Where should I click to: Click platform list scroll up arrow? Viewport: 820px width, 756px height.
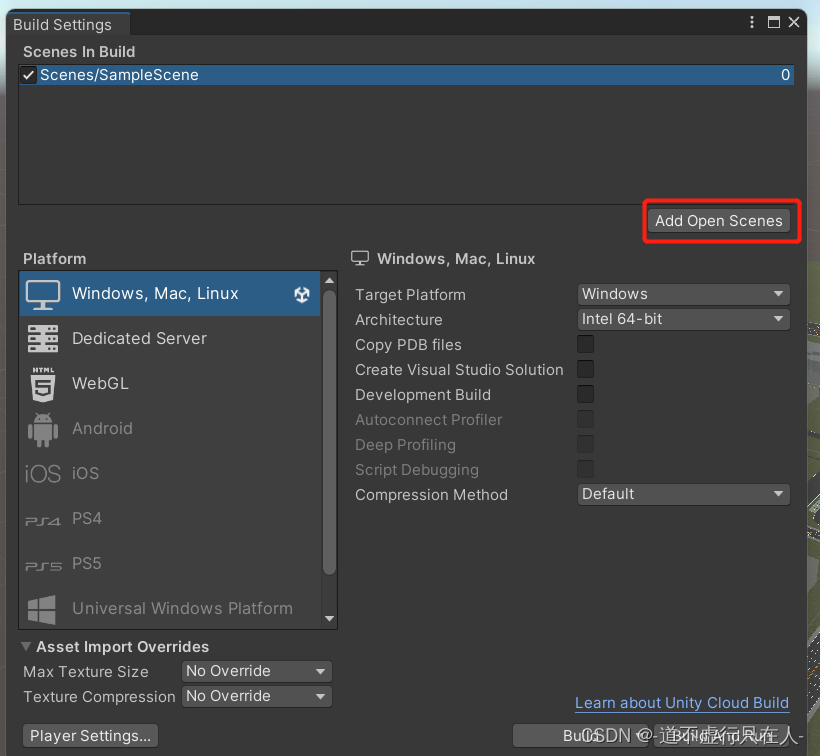click(329, 281)
